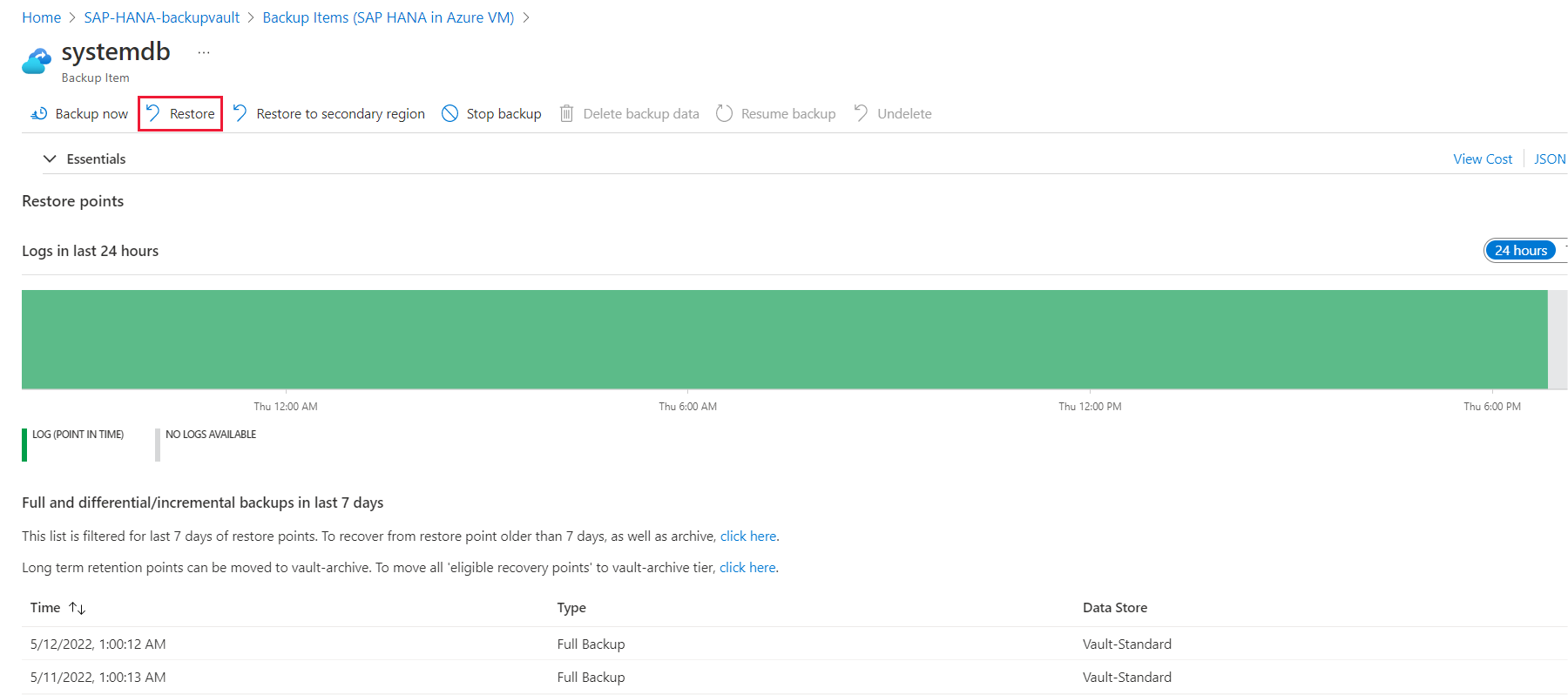Viewport: 1568px width, 695px height.
Task: Click the green log availability timeline bar
Action: (x=784, y=339)
